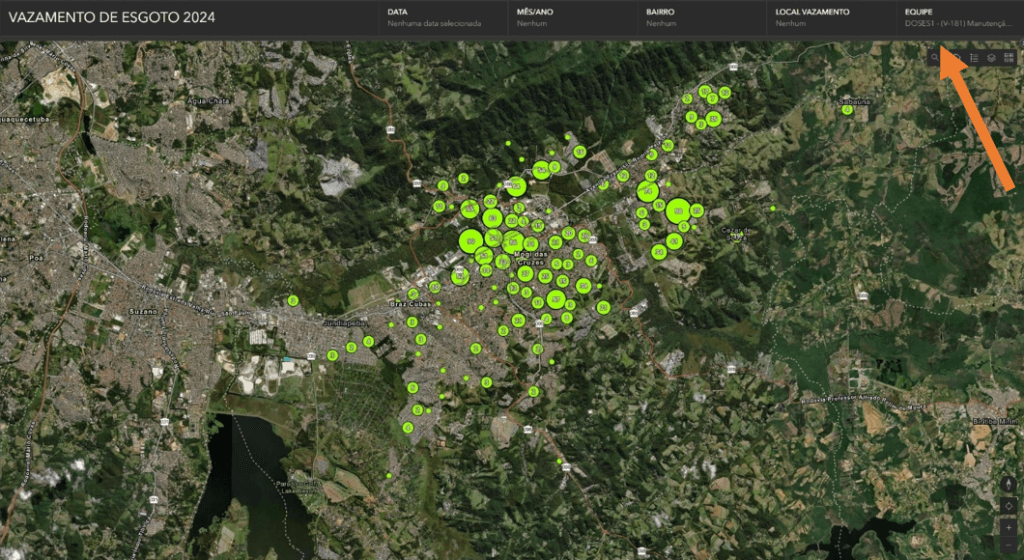The image size is (1024, 560).
Task: Select the green cluster at Sabaúna
Action: [x=847, y=109]
